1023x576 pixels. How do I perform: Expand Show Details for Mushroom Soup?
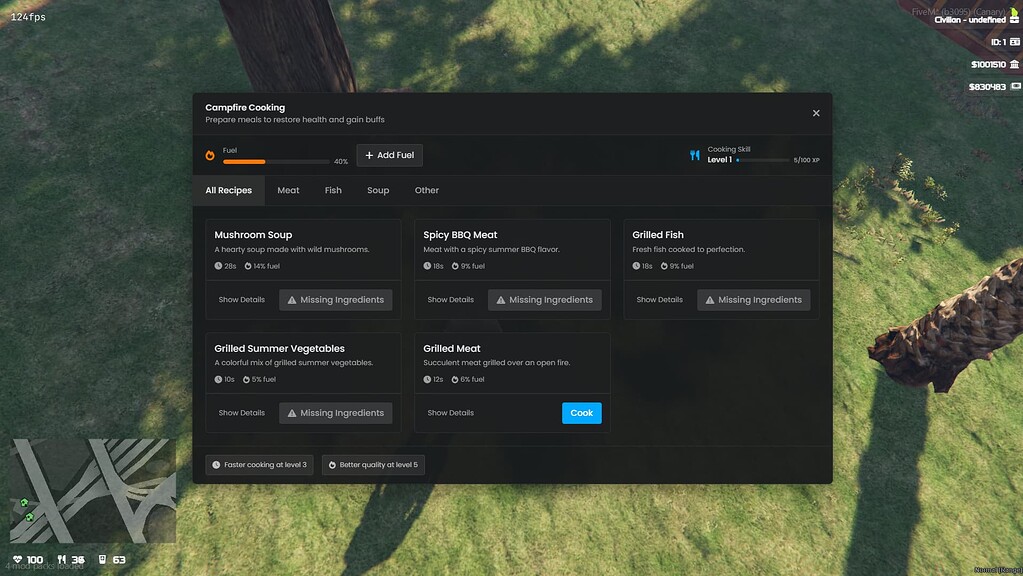(242, 300)
